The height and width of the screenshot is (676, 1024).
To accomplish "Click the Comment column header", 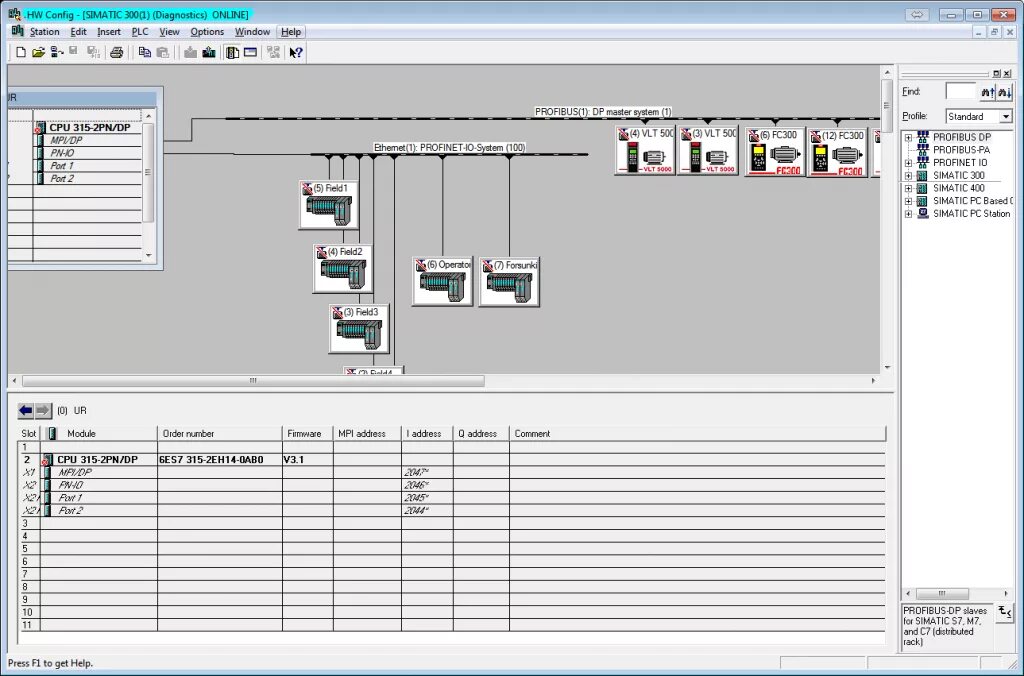I will 697,434.
